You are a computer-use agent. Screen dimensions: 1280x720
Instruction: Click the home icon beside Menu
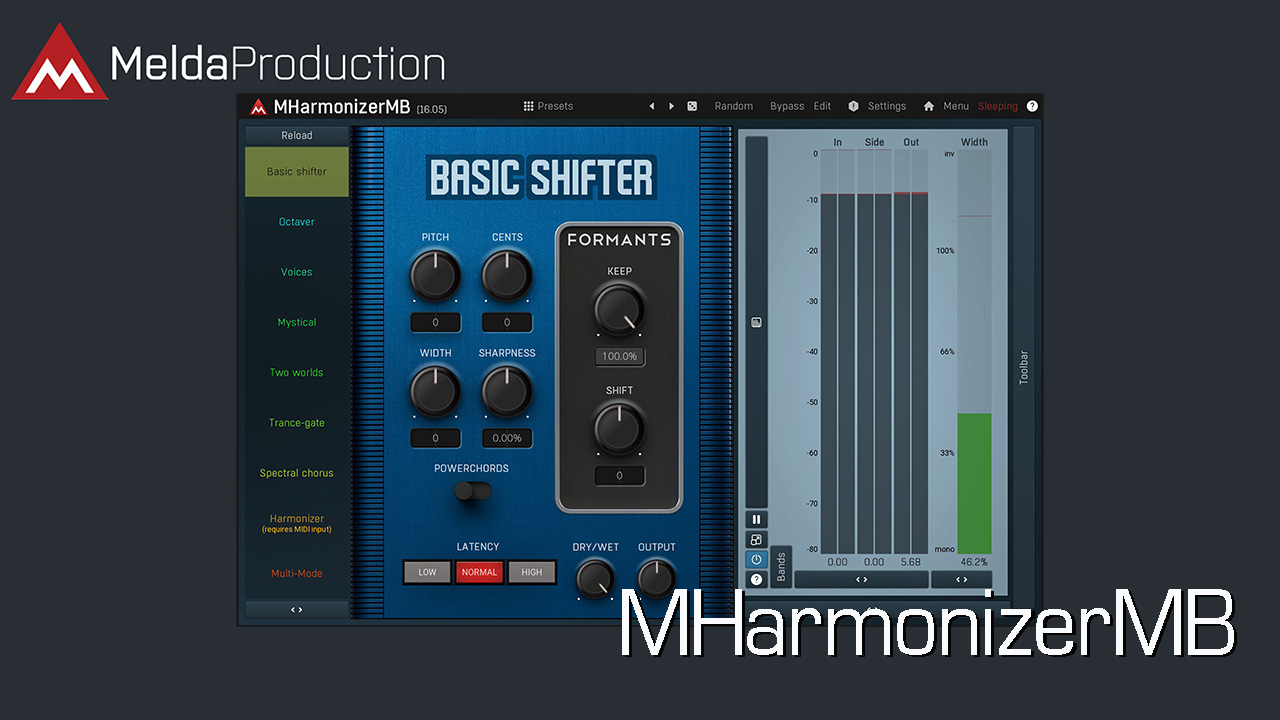[x=928, y=106]
